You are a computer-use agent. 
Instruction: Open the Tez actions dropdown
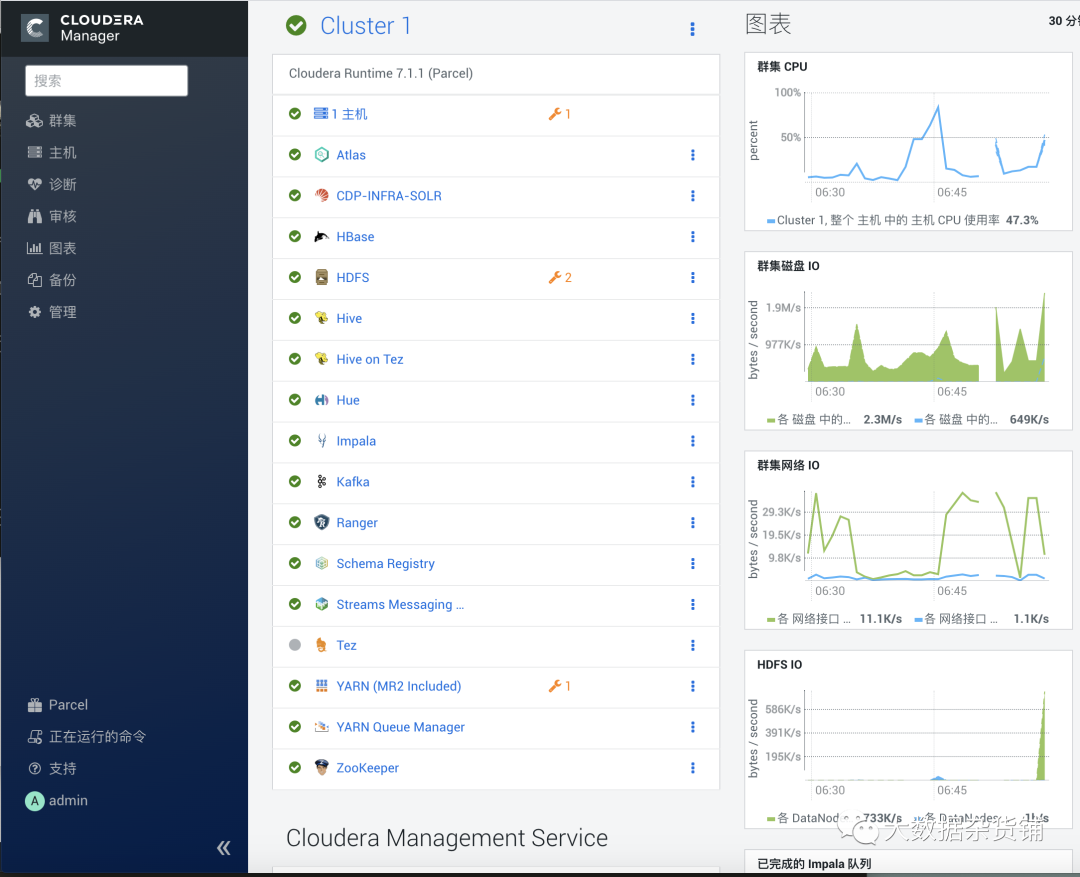pos(692,645)
